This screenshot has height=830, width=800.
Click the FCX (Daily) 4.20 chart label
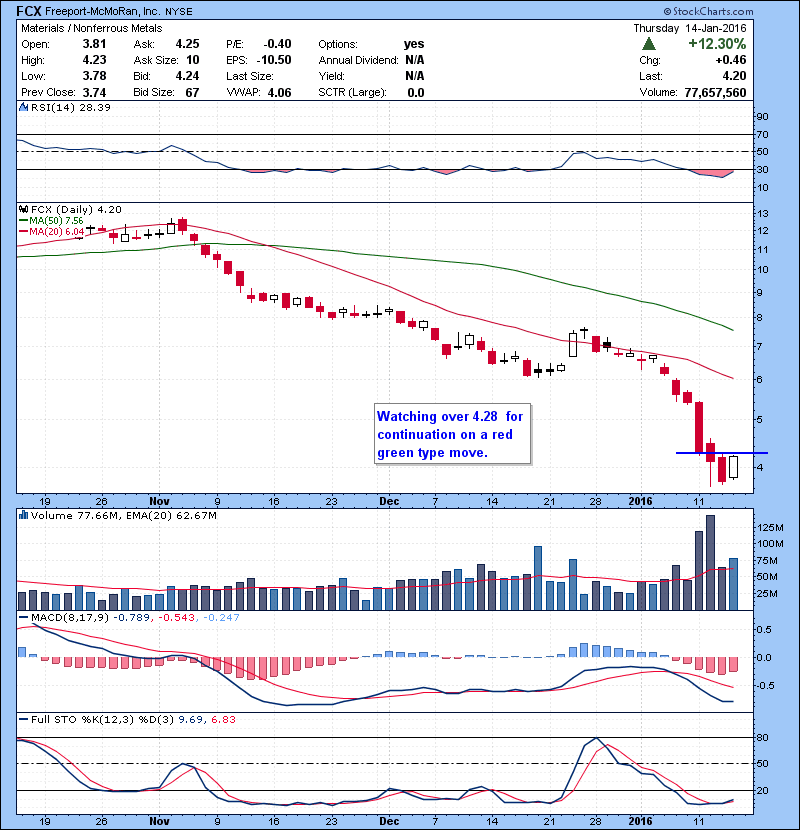pos(76,210)
